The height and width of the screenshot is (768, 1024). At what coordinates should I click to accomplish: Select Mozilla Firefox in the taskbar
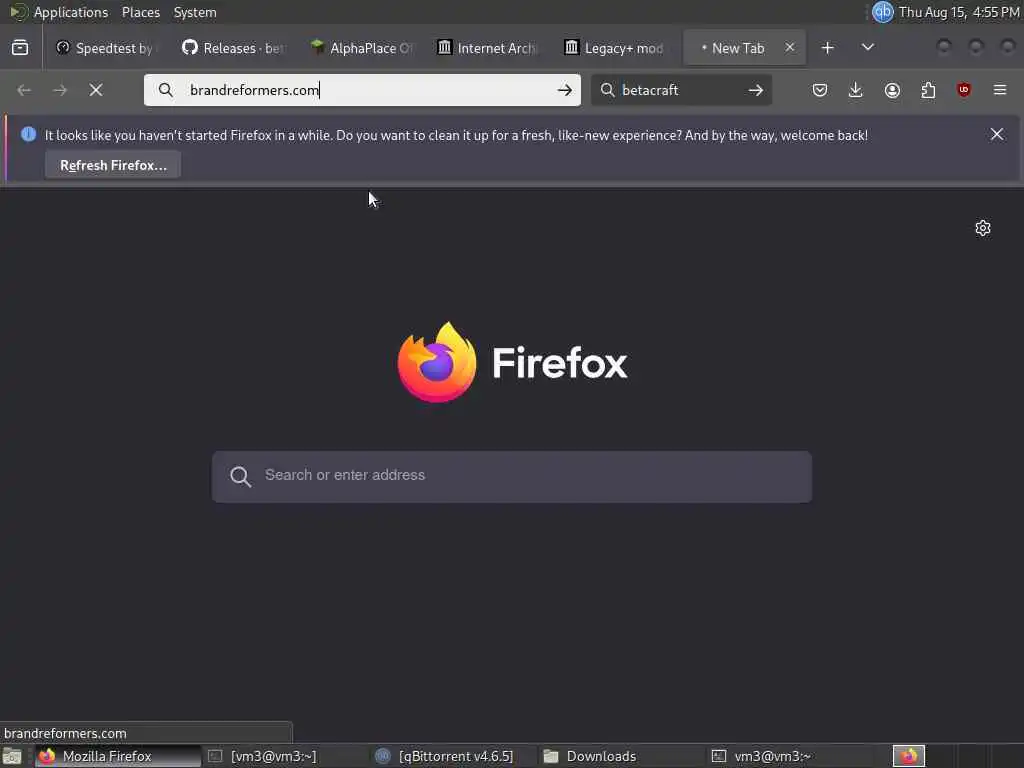coord(118,756)
